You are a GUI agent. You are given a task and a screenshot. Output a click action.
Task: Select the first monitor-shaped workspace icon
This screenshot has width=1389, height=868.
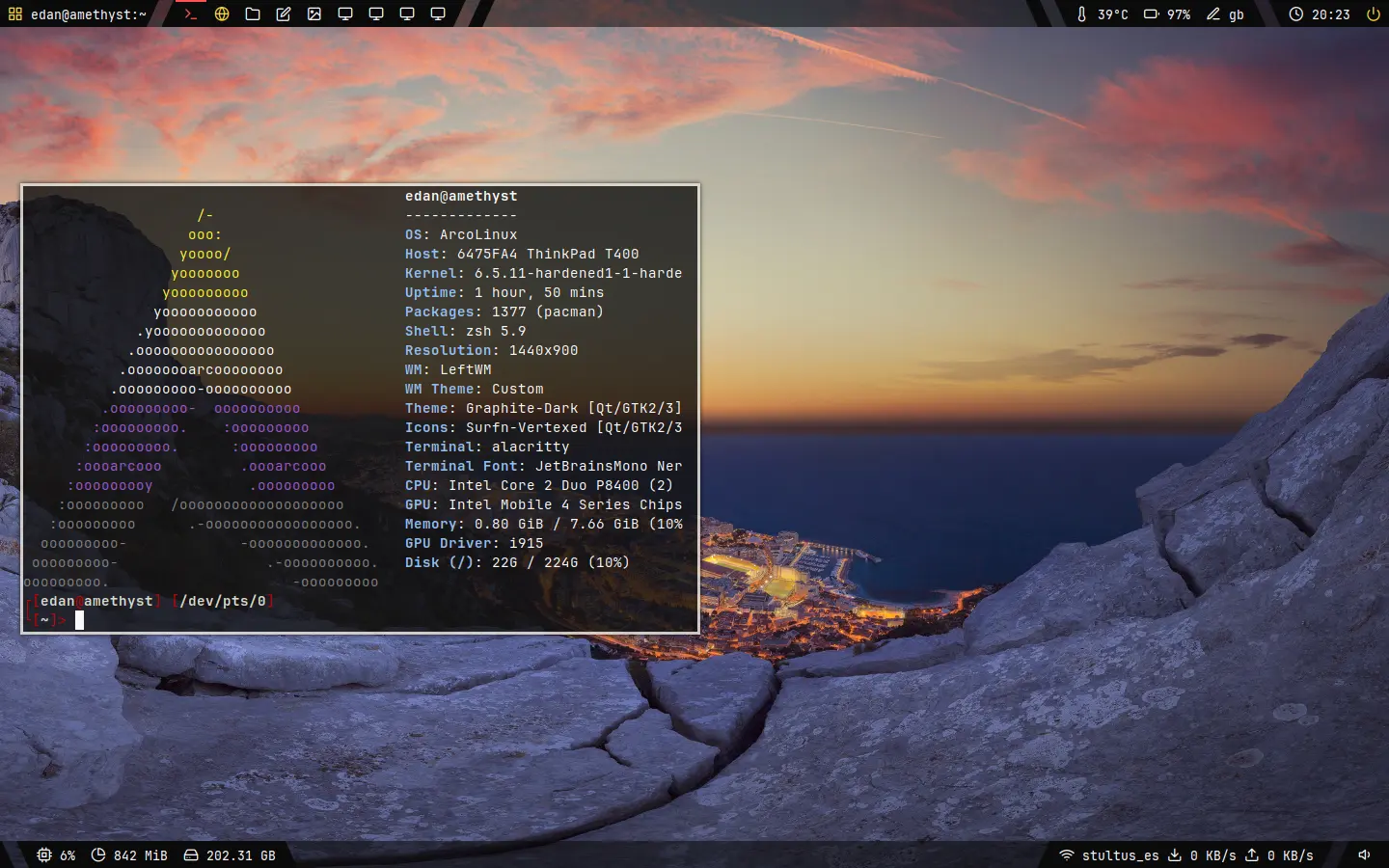coord(345,14)
